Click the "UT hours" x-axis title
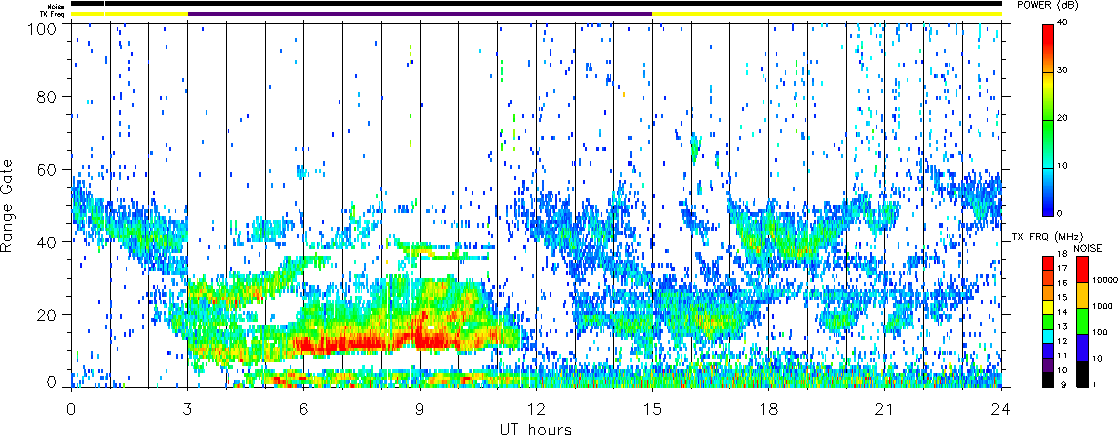 coord(537,428)
